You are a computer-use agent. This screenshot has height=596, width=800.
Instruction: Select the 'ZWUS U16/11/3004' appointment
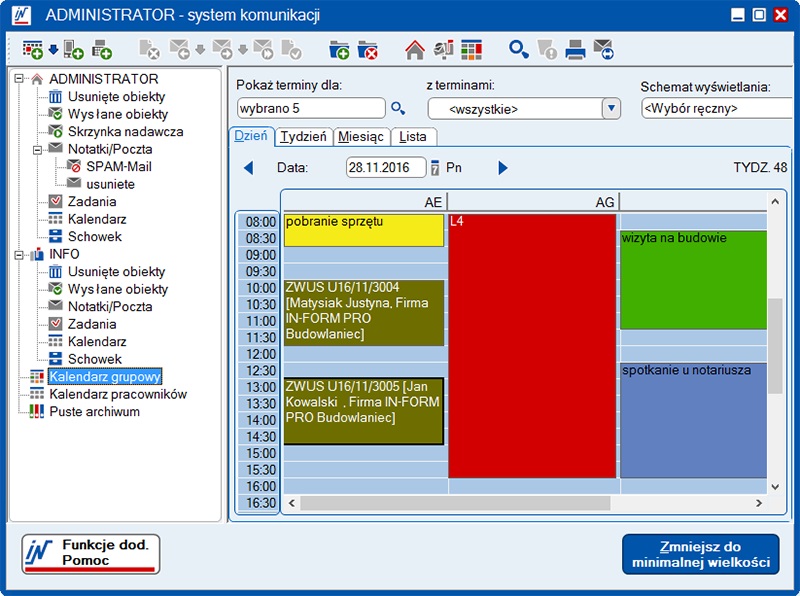364,313
